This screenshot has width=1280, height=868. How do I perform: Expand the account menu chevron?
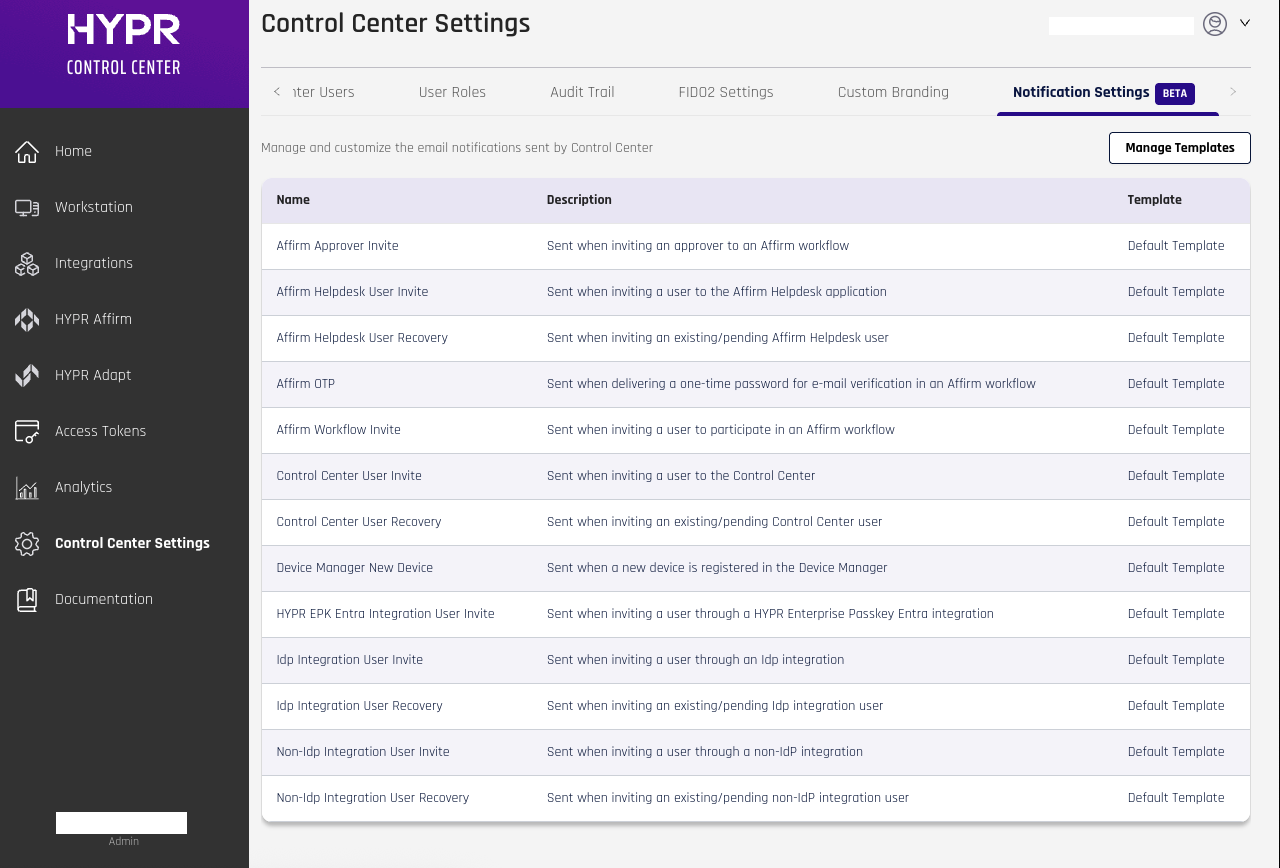coord(1245,23)
